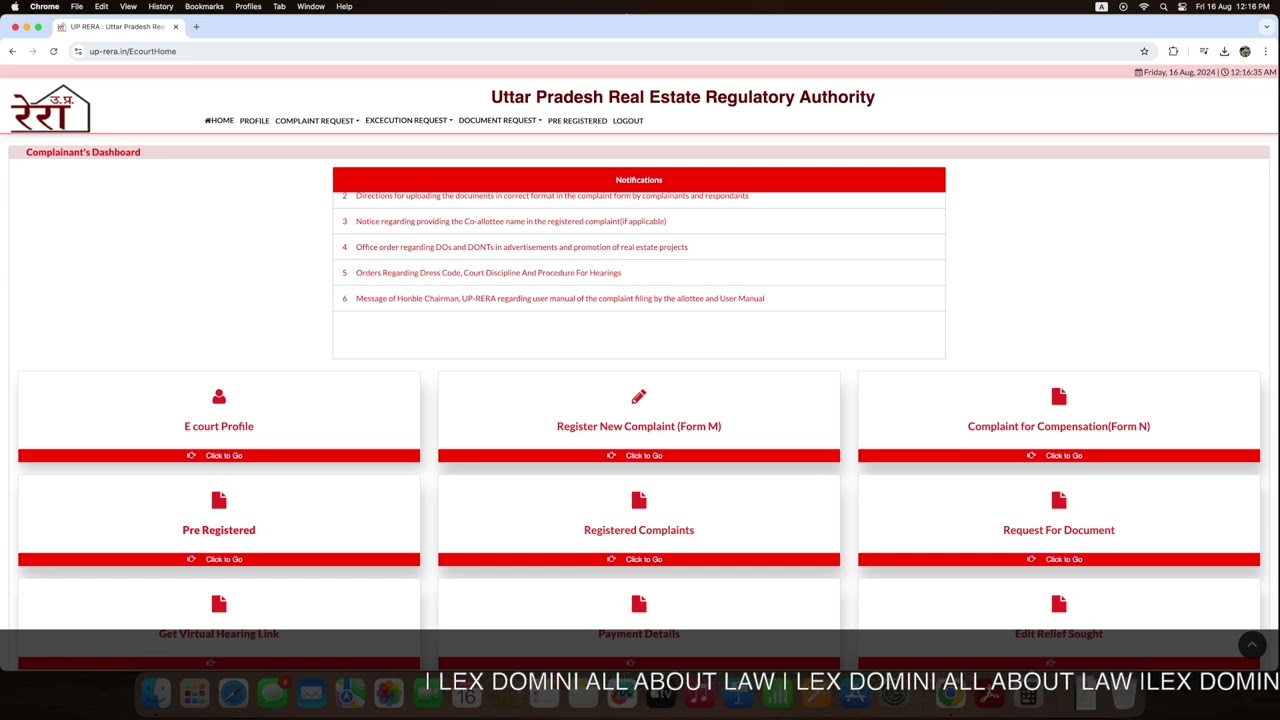
Task: Click the Payment Details document icon
Action: (639, 604)
